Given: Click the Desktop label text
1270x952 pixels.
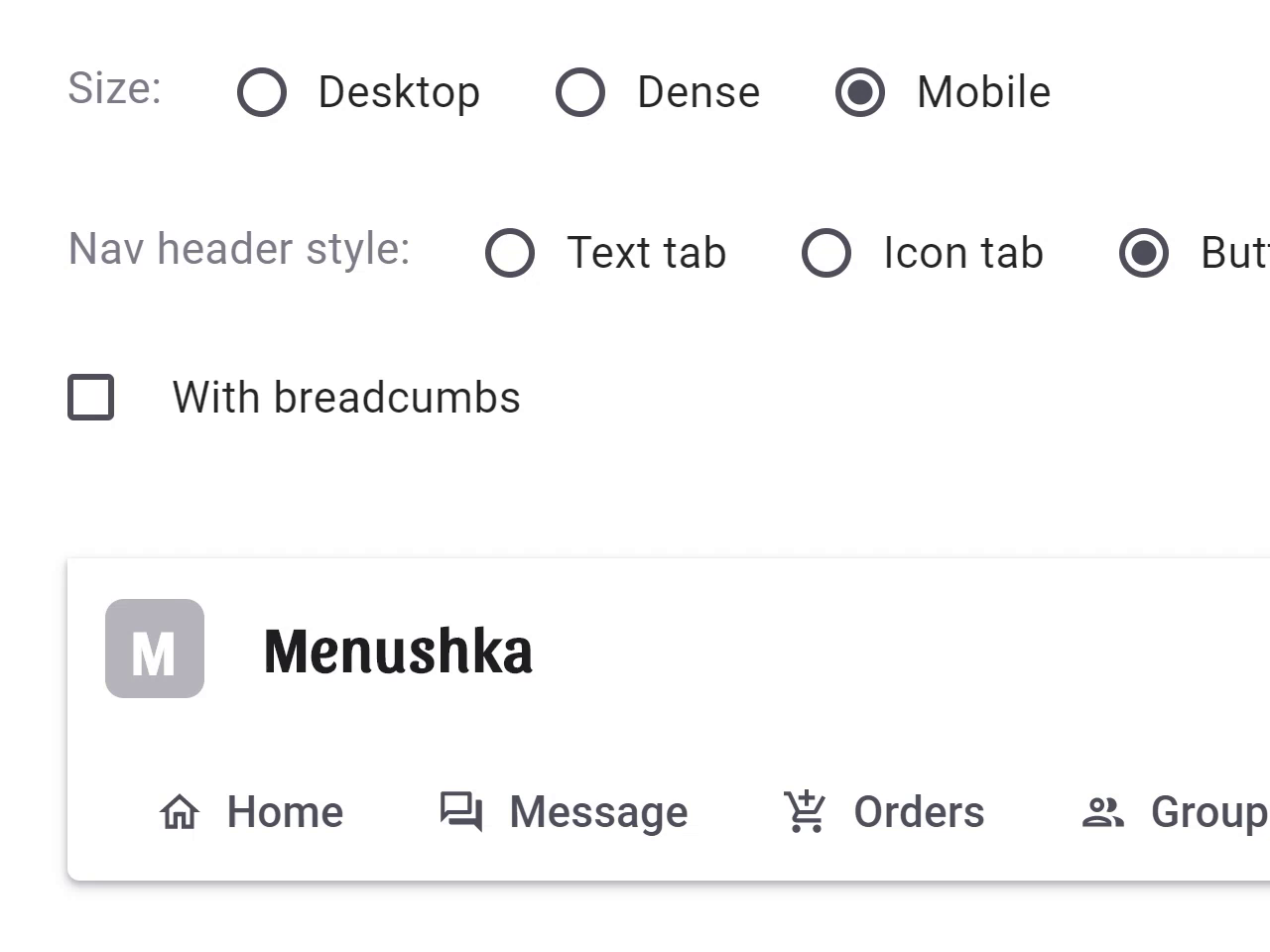Looking at the screenshot, I should tap(399, 92).
